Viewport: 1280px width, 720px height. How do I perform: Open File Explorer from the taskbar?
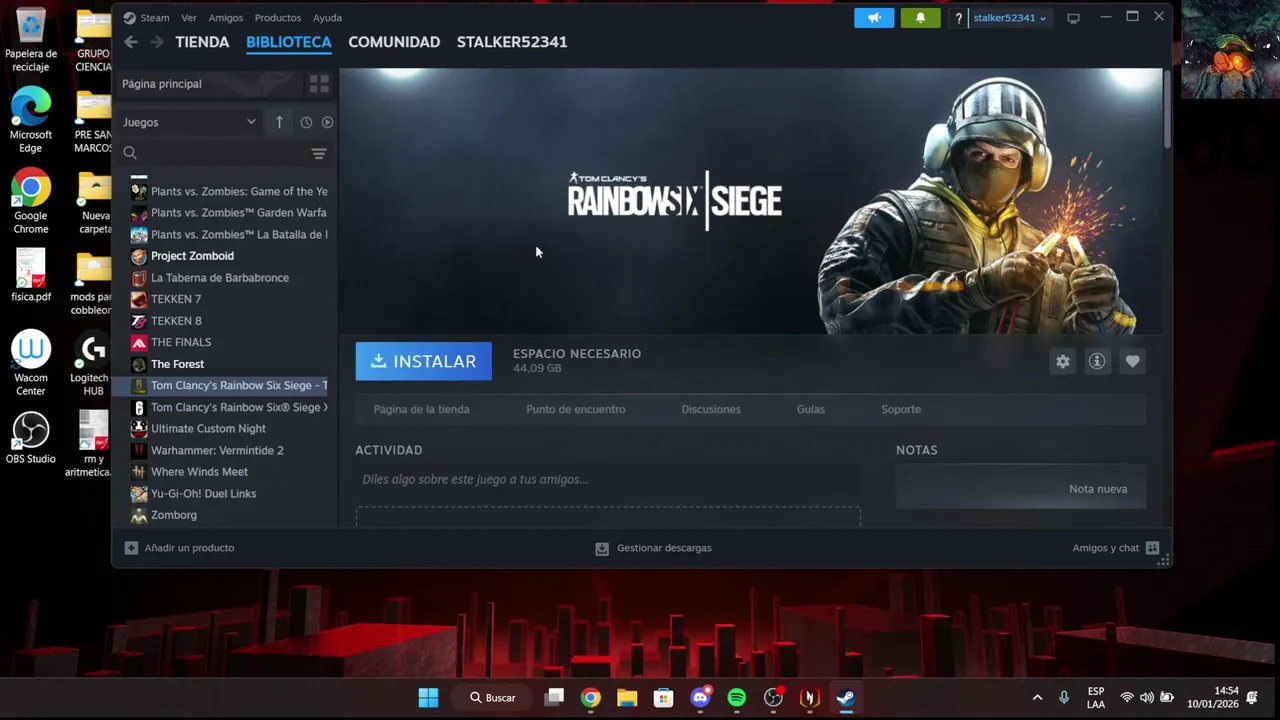[x=627, y=698]
